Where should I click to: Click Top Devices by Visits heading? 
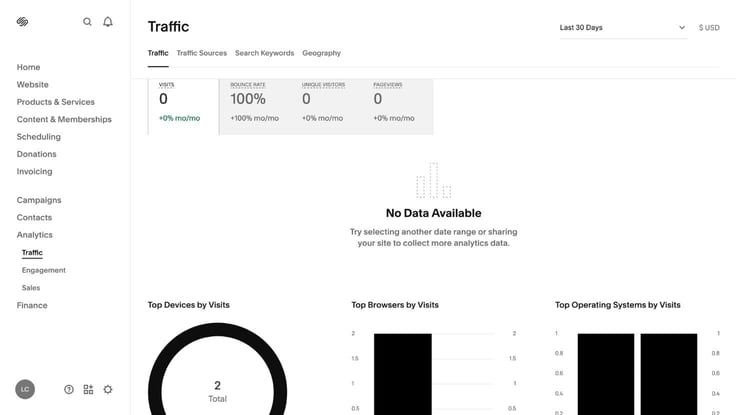coord(188,305)
